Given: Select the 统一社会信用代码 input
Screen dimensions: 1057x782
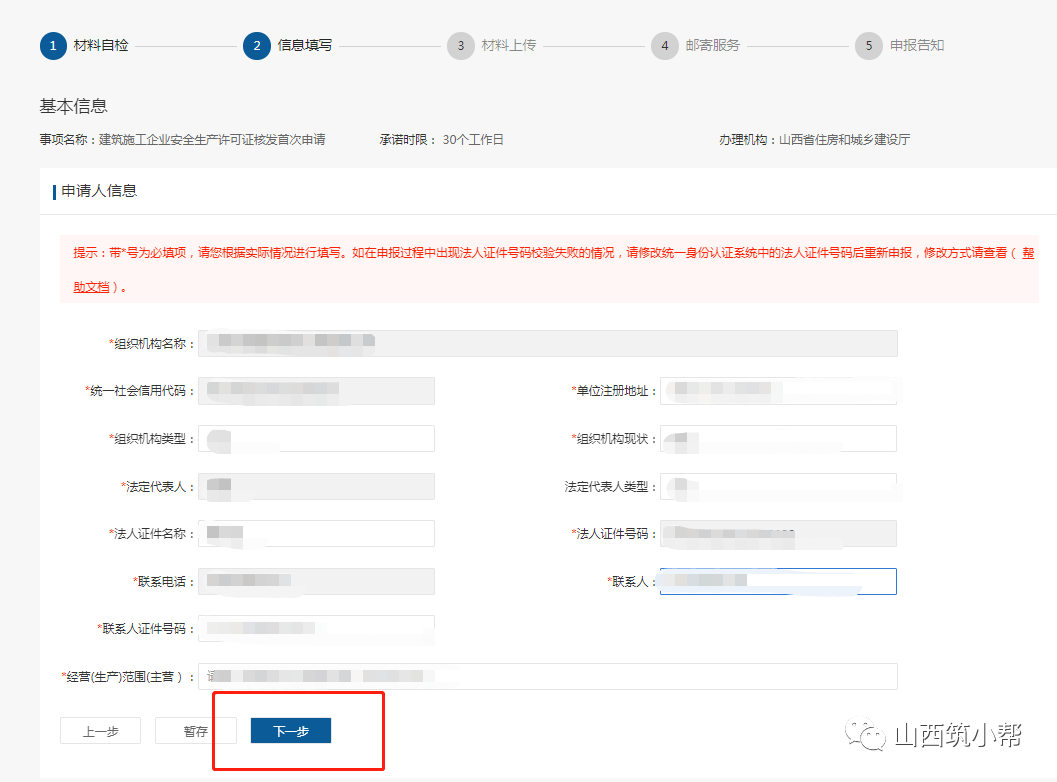Looking at the screenshot, I should pyautogui.click(x=316, y=390).
